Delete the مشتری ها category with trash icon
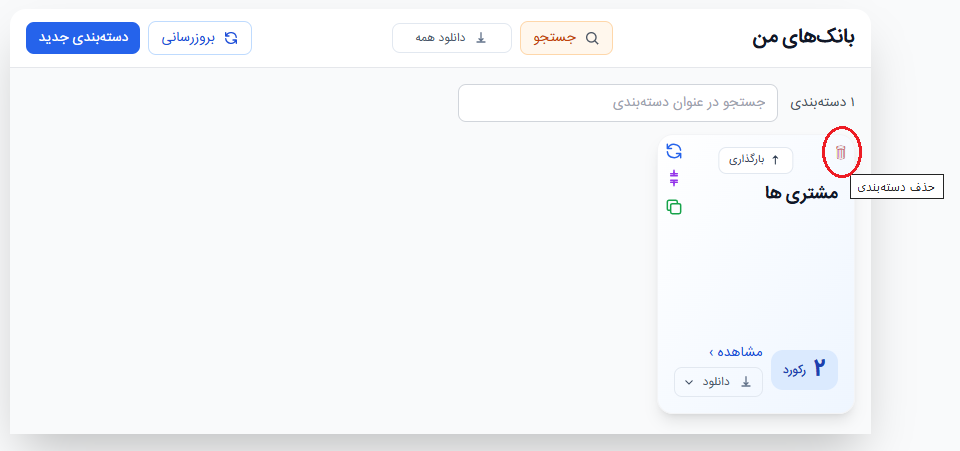960x451 pixels. tap(841, 152)
